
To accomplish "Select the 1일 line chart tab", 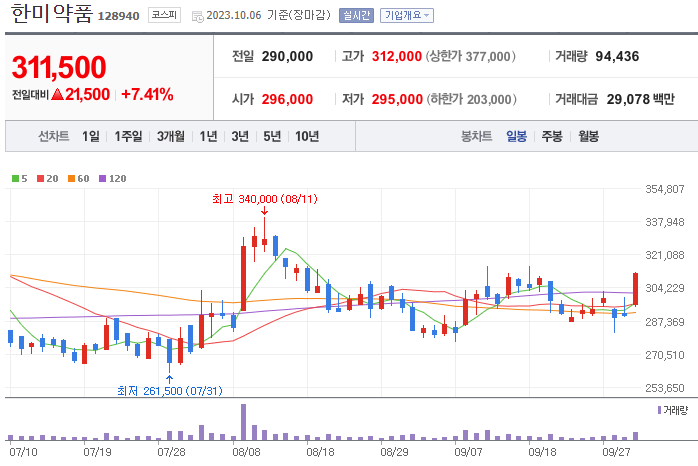I will tap(91, 136).
